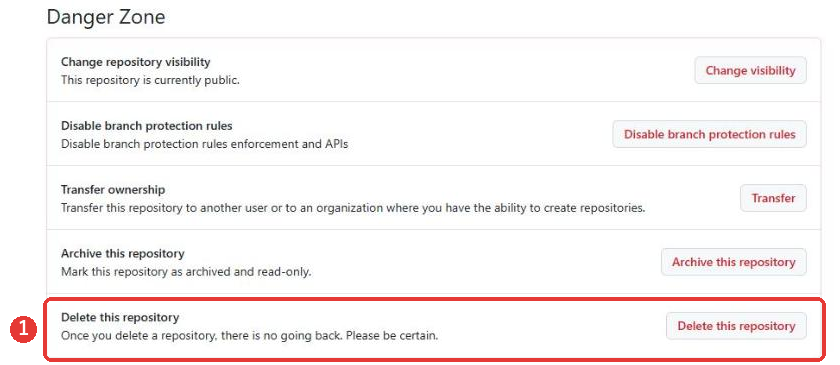Click the bold 'Delete this repository' title
This screenshot has height=365, width=840.
120,317
